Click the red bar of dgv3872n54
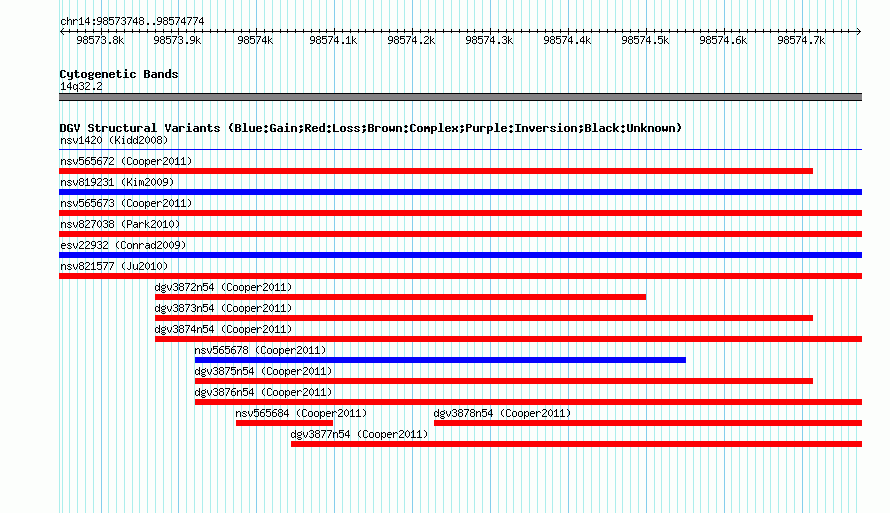Screen dimensions: 890x513 point(400,297)
